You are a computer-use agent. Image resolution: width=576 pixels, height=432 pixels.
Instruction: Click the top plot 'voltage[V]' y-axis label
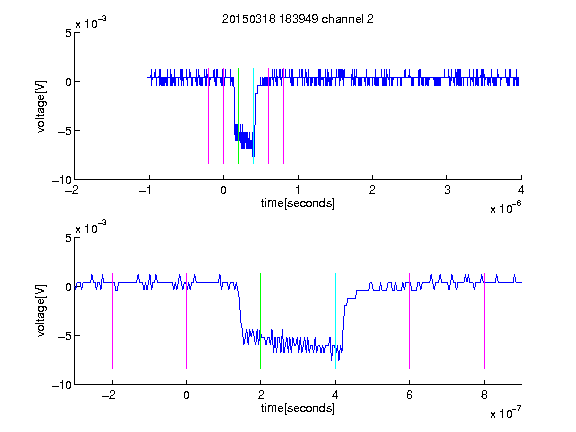[x=42, y=107]
